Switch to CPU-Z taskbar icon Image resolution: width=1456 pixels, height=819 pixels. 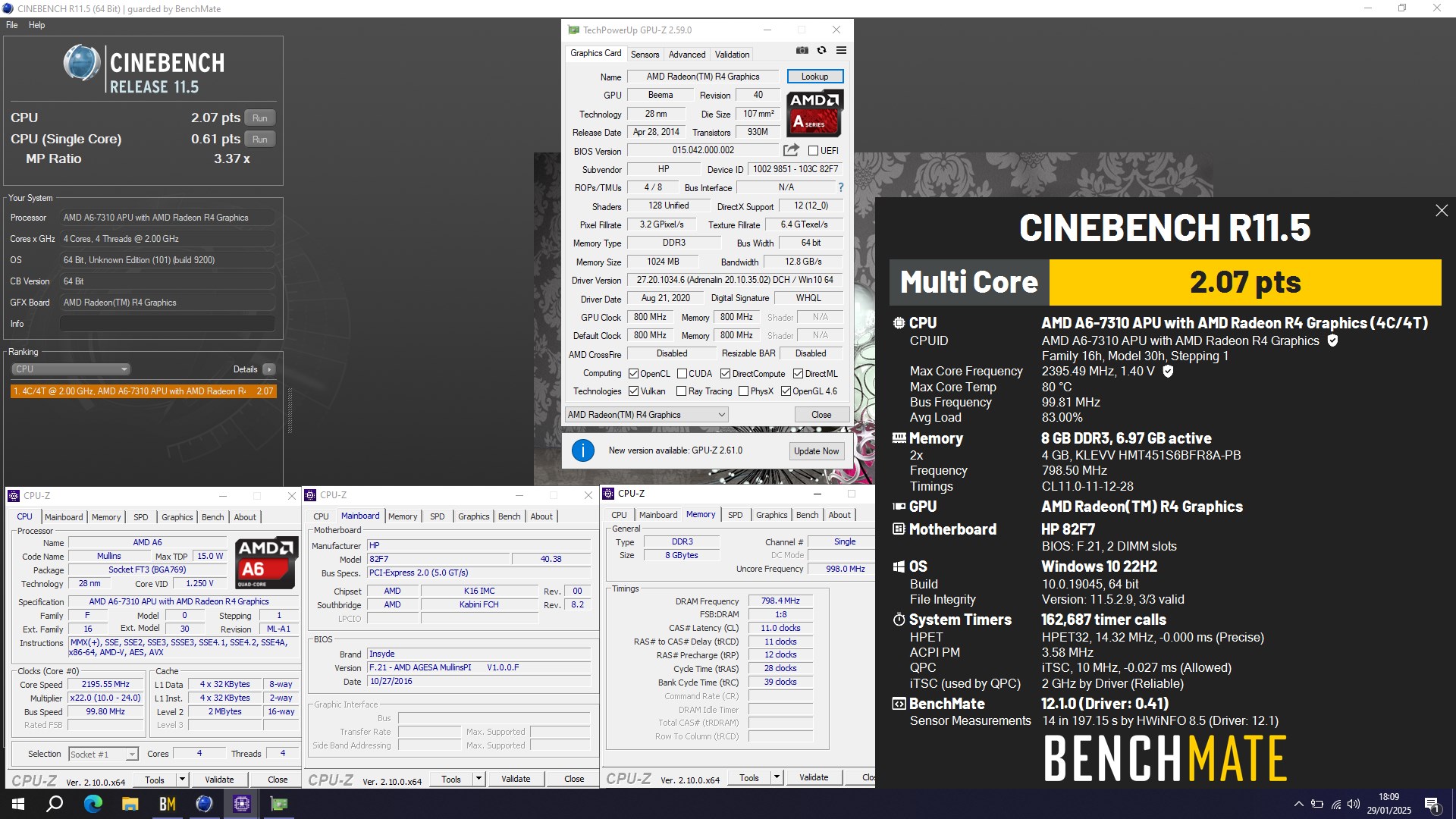pyautogui.click(x=241, y=804)
